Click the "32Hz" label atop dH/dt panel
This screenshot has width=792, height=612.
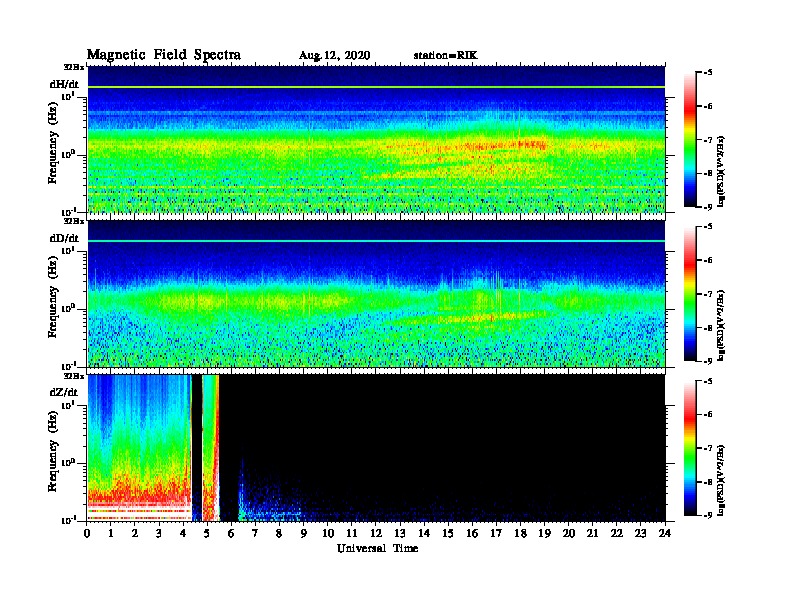74,67
